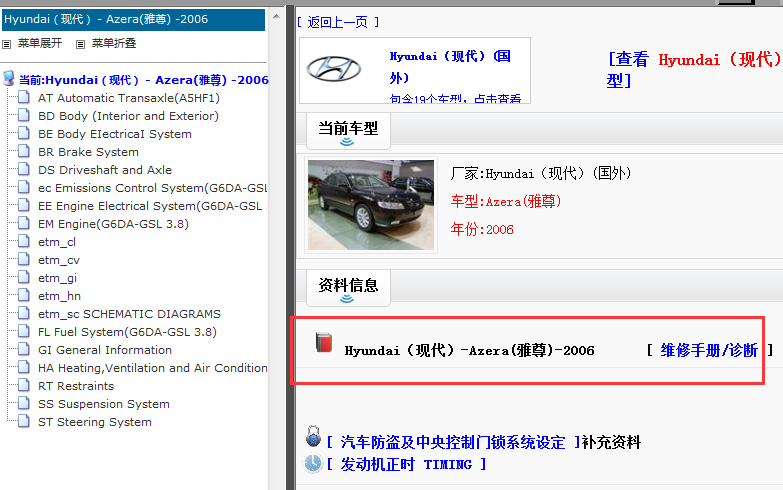Collapse the 当前车型 section arrow
The width and height of the screenshot is (783, 490).
(347, 142)
